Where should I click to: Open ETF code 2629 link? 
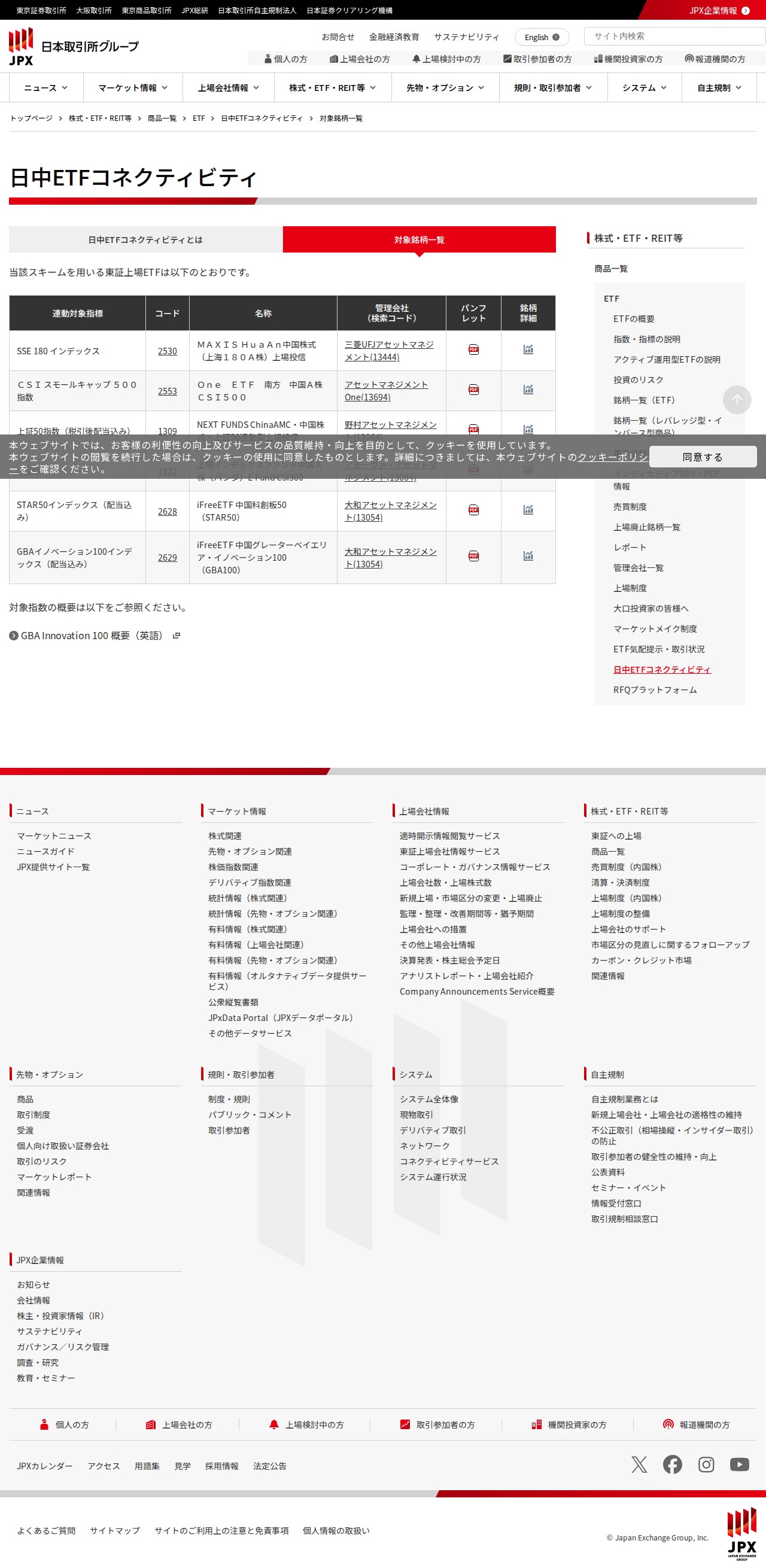tap(168, 558)
